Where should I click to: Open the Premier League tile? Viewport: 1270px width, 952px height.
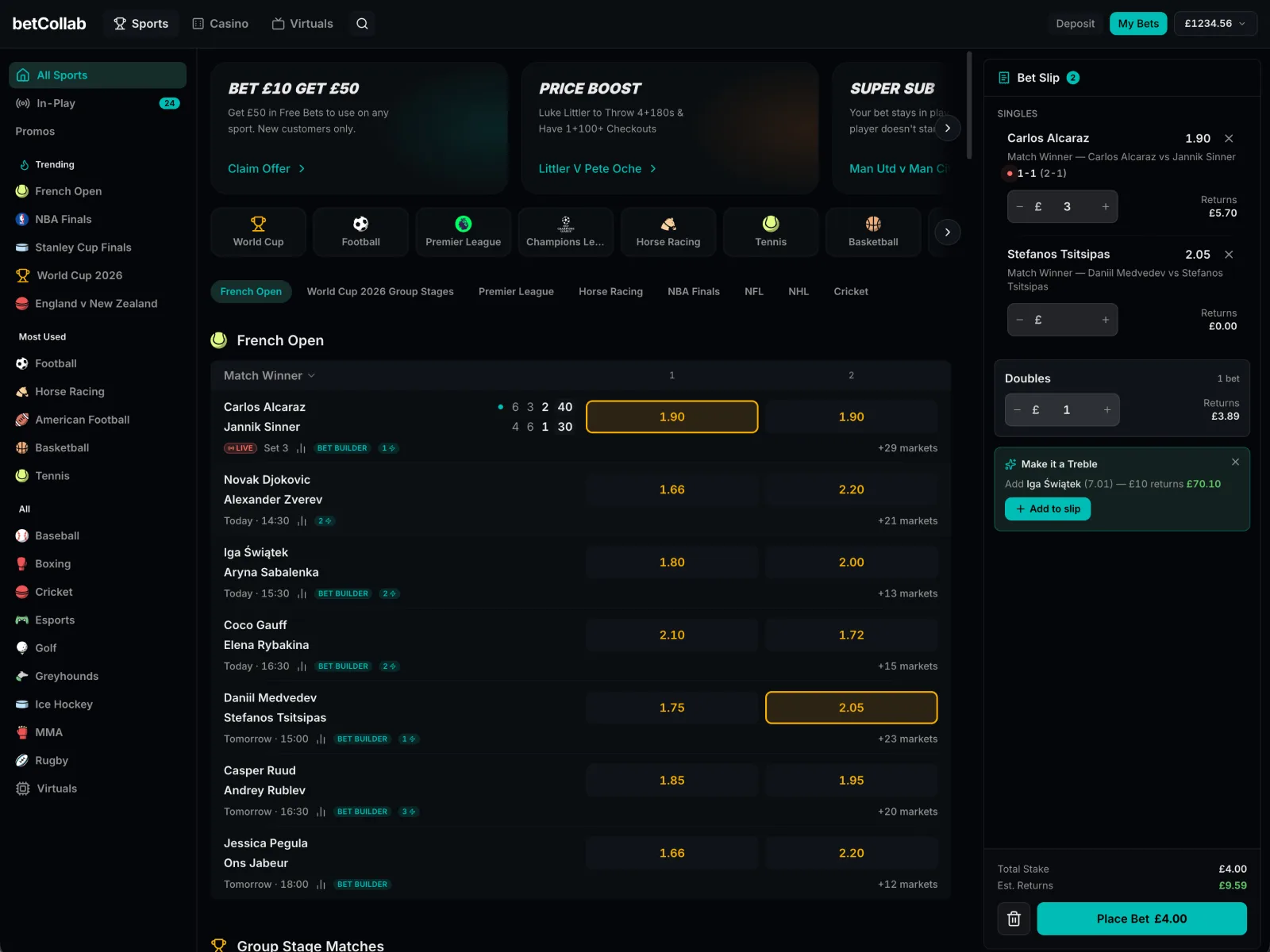(464, 232)
